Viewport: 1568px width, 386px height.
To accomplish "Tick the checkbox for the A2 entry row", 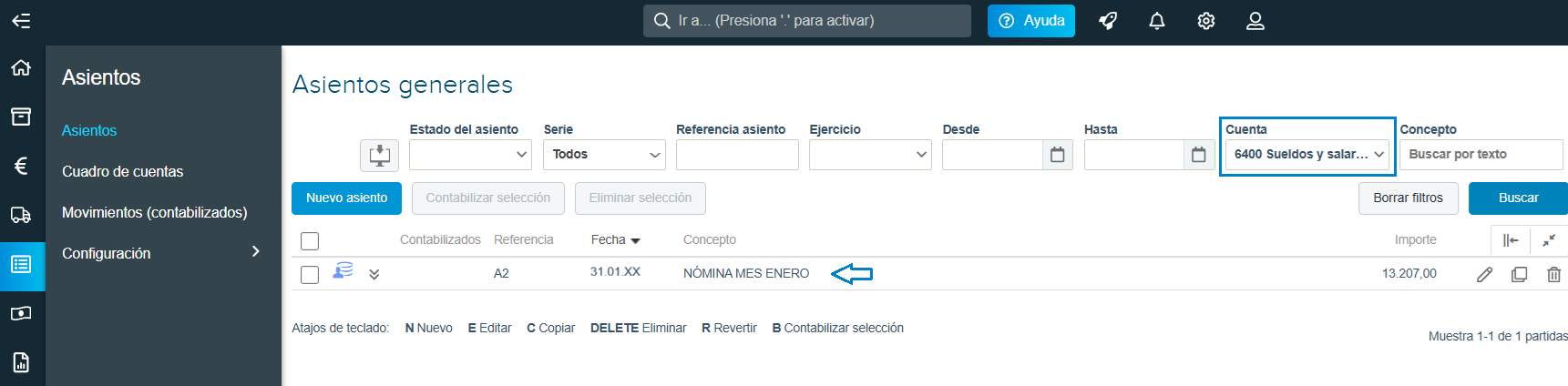I will (x=310, y=274).
